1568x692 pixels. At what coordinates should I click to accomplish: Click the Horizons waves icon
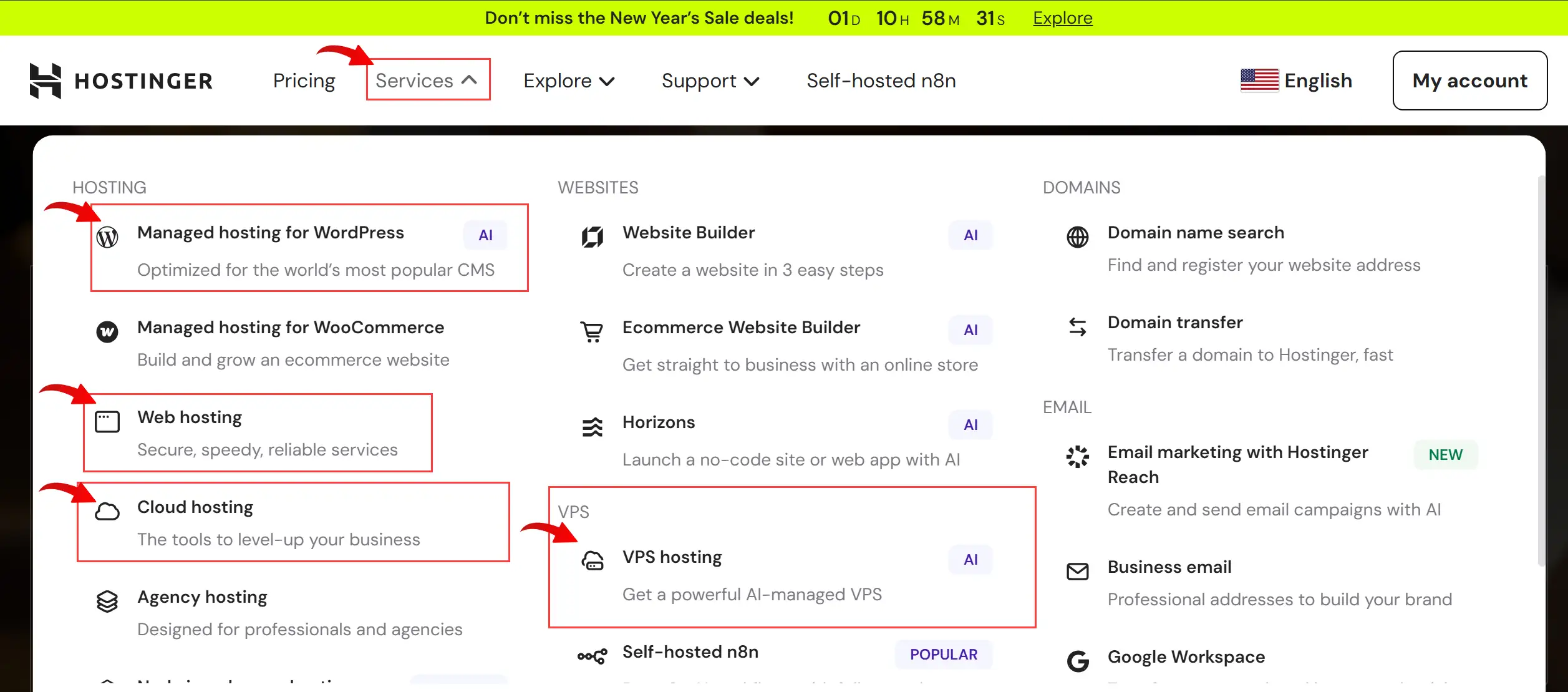click(x=592, y=427)
